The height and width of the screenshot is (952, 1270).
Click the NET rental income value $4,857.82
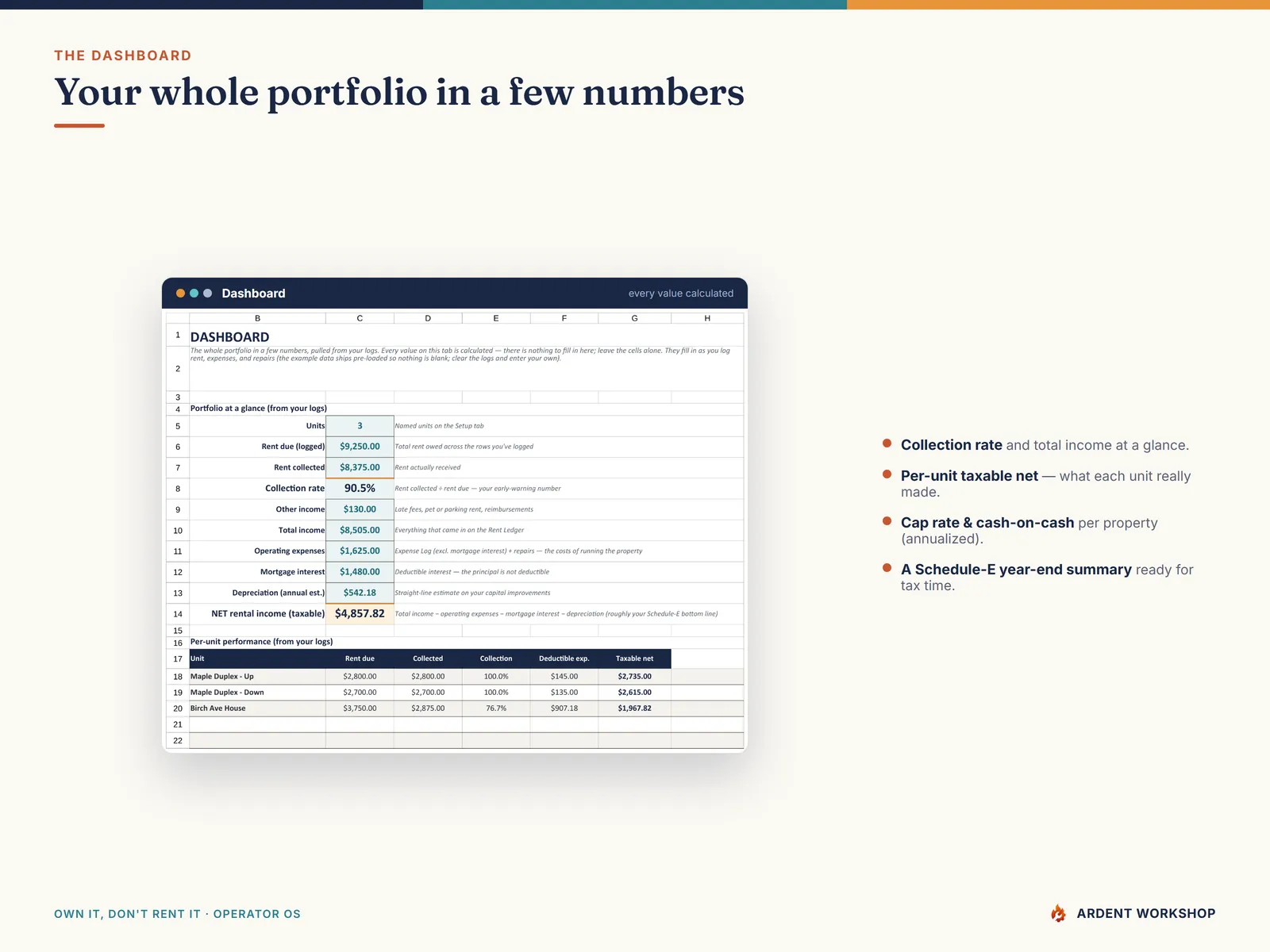(360, 613)
